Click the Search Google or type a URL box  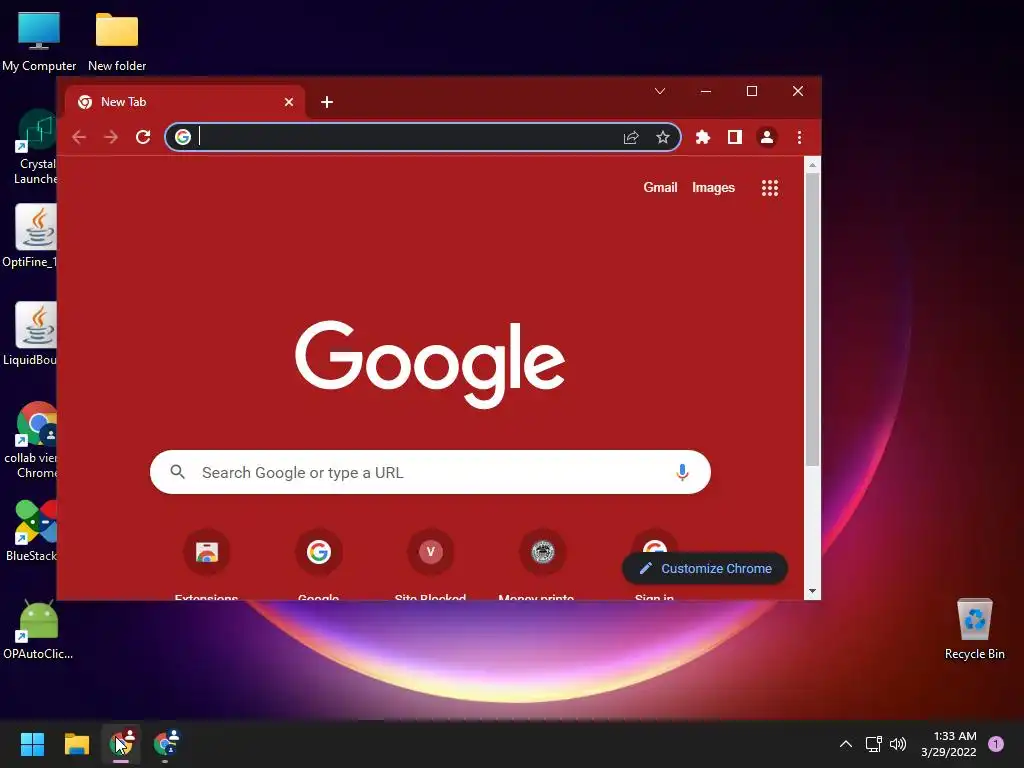[x=430, y=472]
